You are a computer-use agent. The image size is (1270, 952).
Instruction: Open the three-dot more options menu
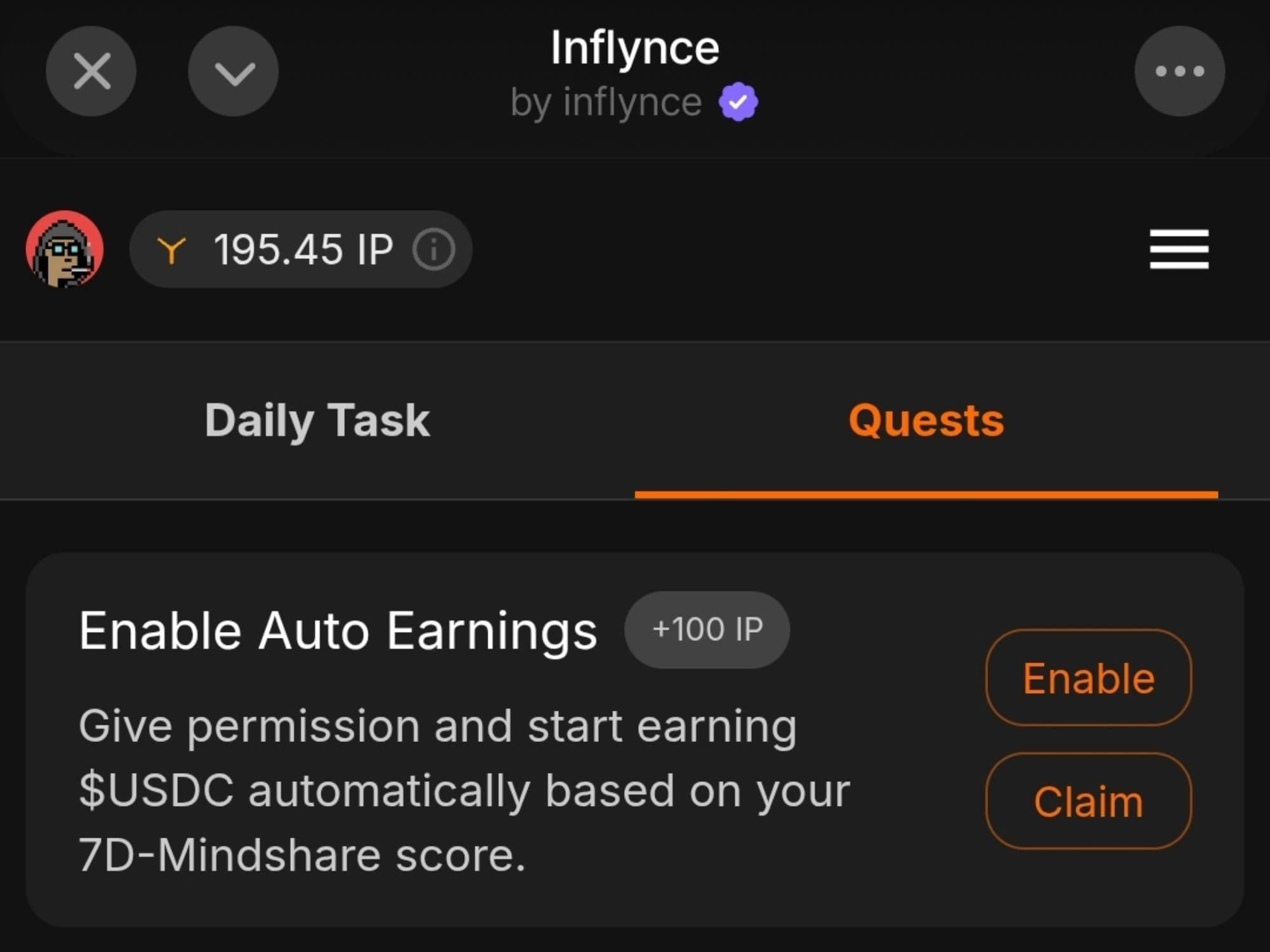(x=1179, y=71)
